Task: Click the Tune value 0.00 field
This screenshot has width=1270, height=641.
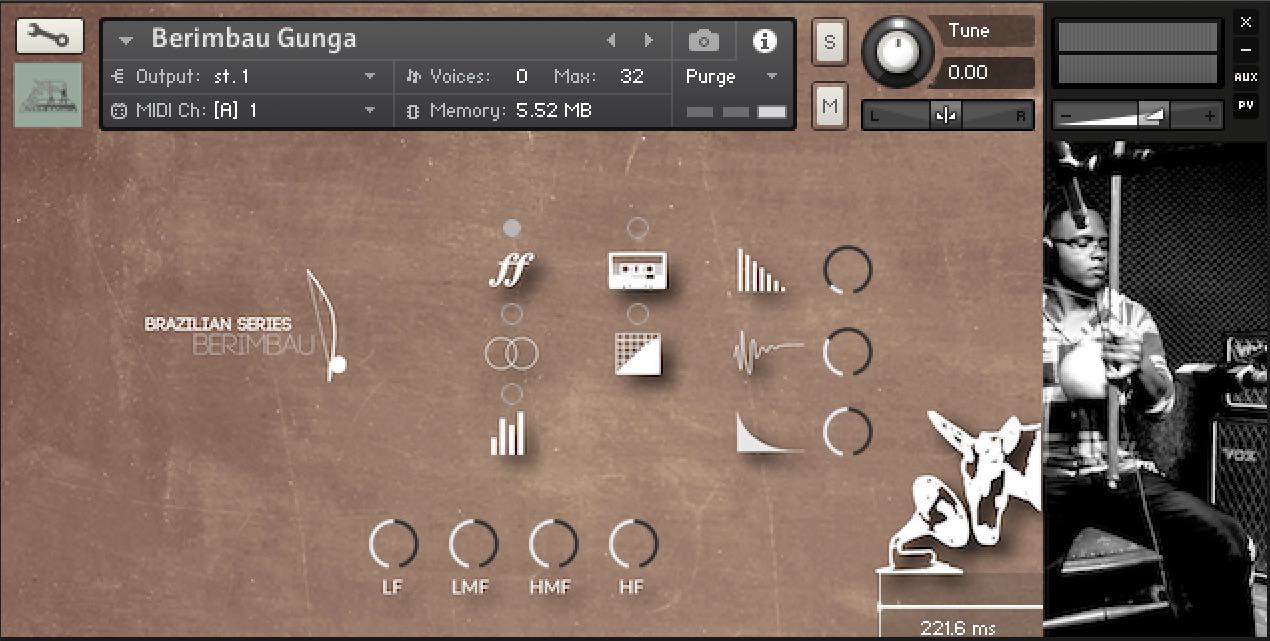Action: [985, 73]
